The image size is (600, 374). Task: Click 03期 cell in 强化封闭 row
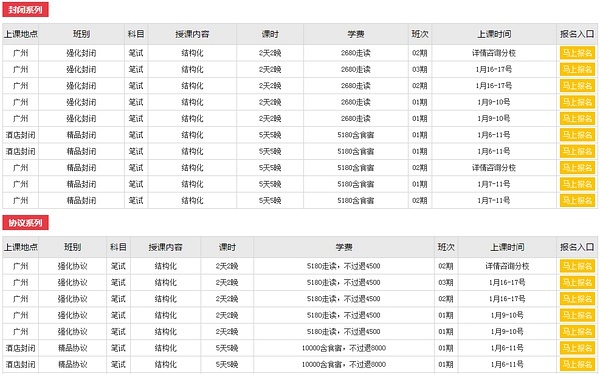pos(420,69)
